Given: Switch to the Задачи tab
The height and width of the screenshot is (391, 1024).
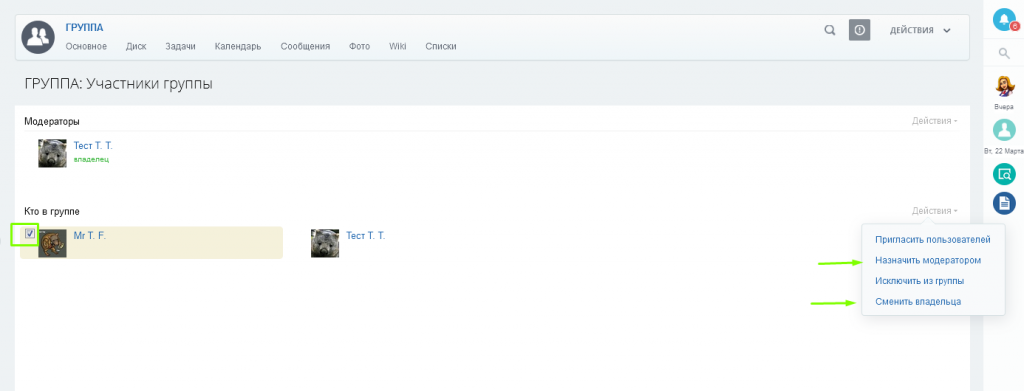Looking at the screenshot, I should (180, 46).
